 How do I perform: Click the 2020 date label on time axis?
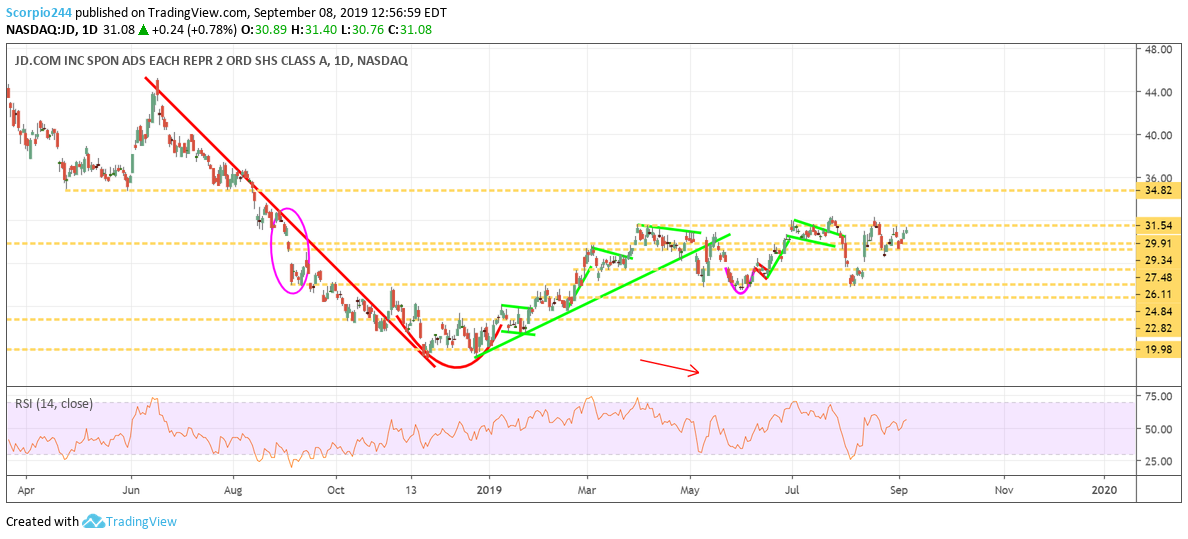click(1105, 490)
